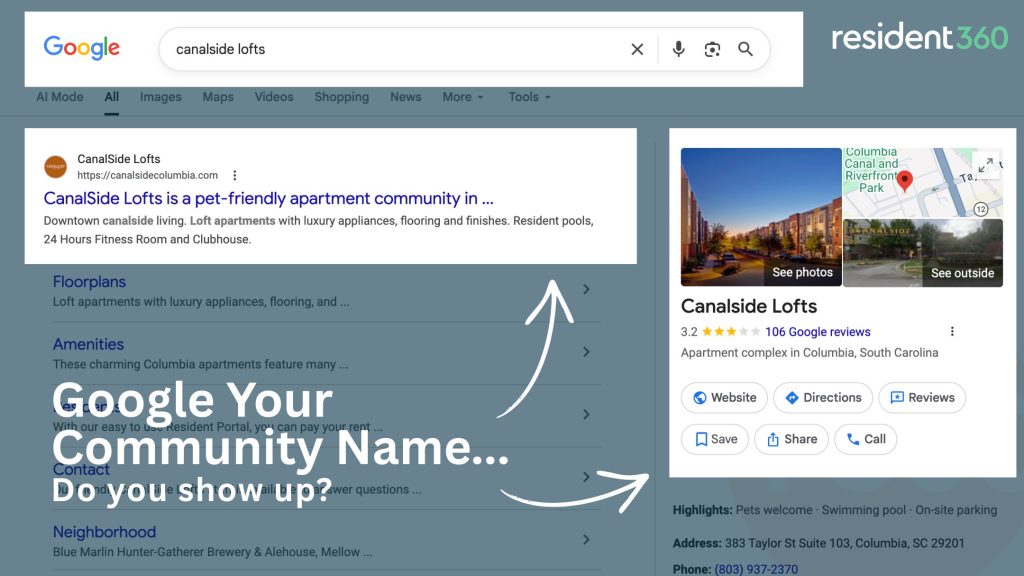1024x576 pixels.
Task: Switch to the Maps tab
Action: [218, 97]
